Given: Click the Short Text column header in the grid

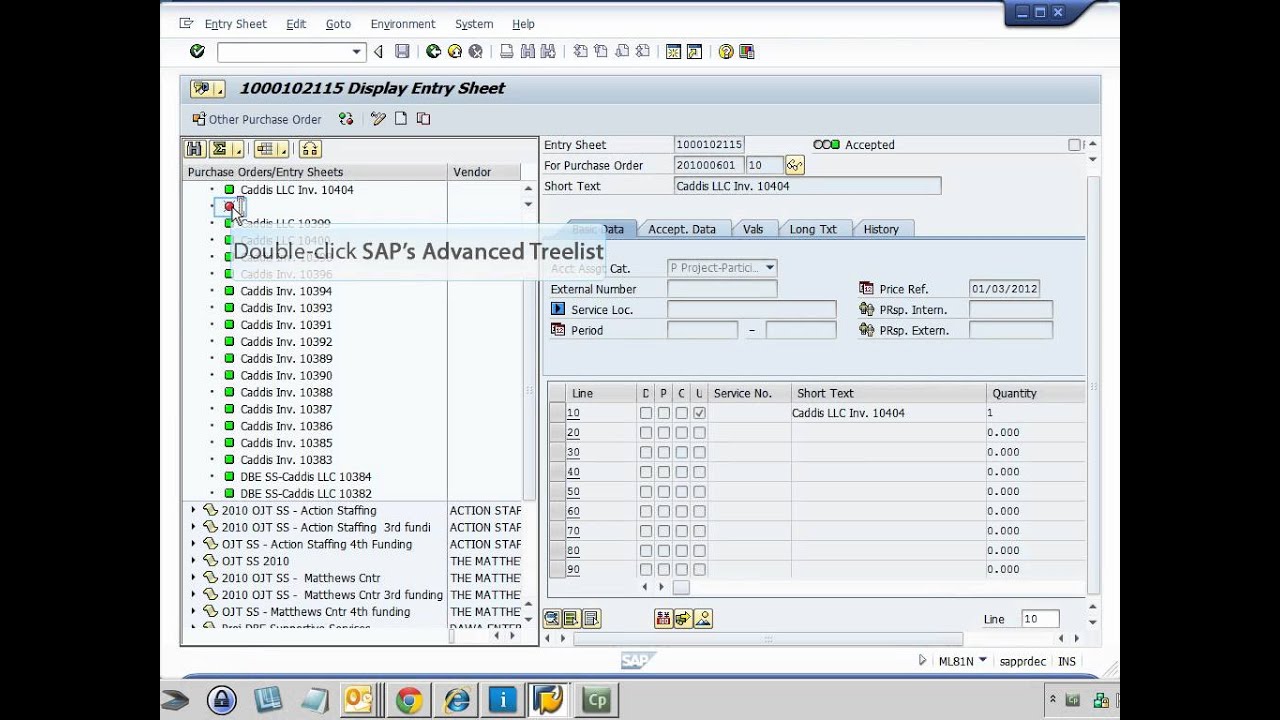Looking at the screenshot, I should coord(888,393).
